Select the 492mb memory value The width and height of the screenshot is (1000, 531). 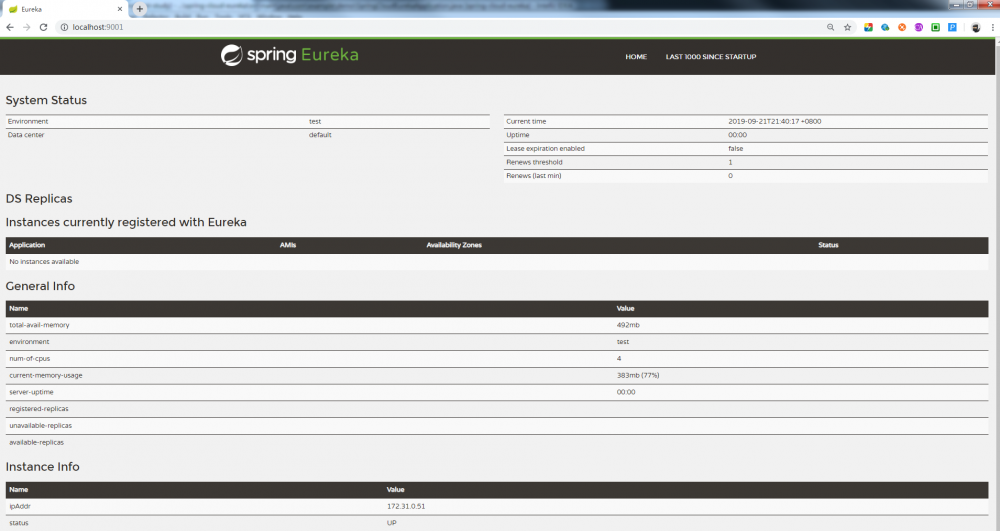click(628, 325)
